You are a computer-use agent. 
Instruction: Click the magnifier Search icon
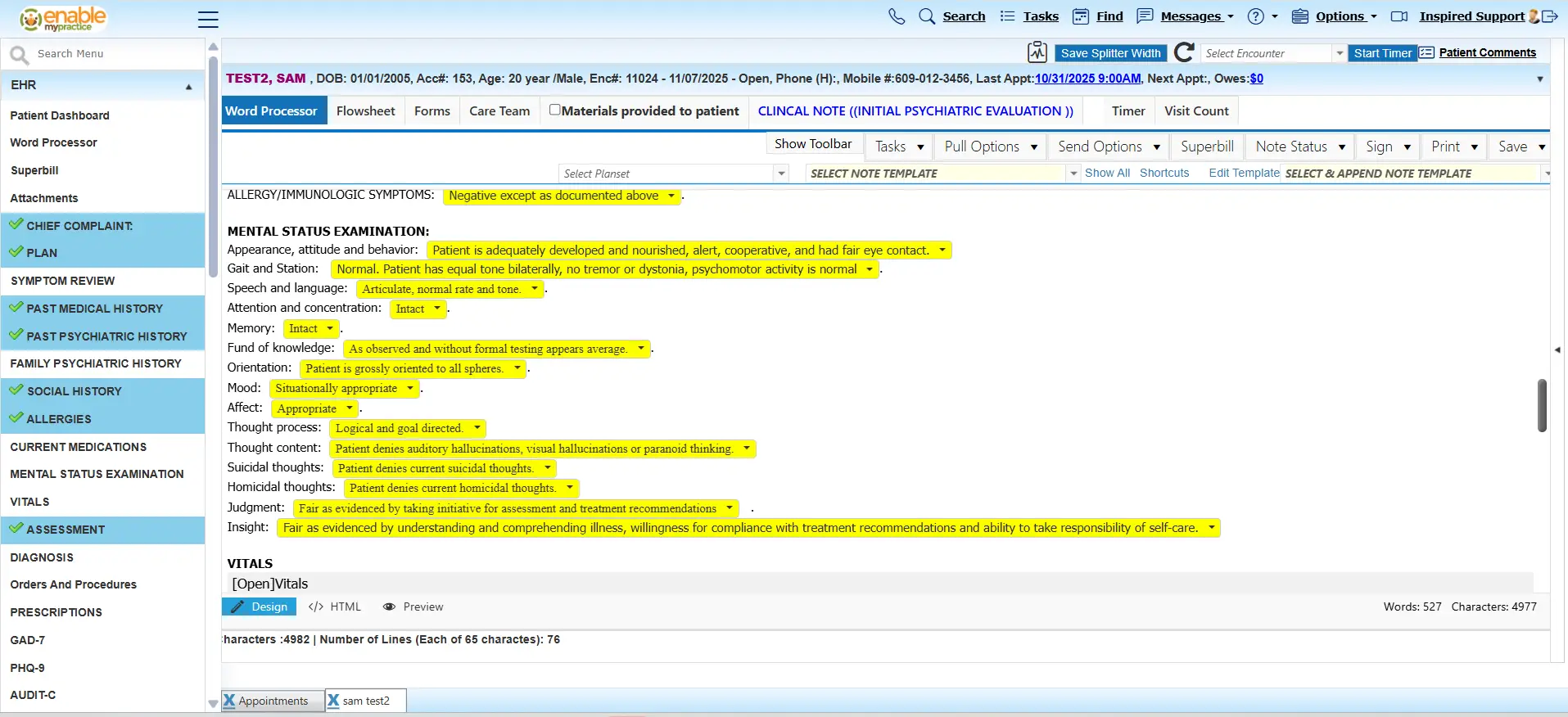pos(927,16)
